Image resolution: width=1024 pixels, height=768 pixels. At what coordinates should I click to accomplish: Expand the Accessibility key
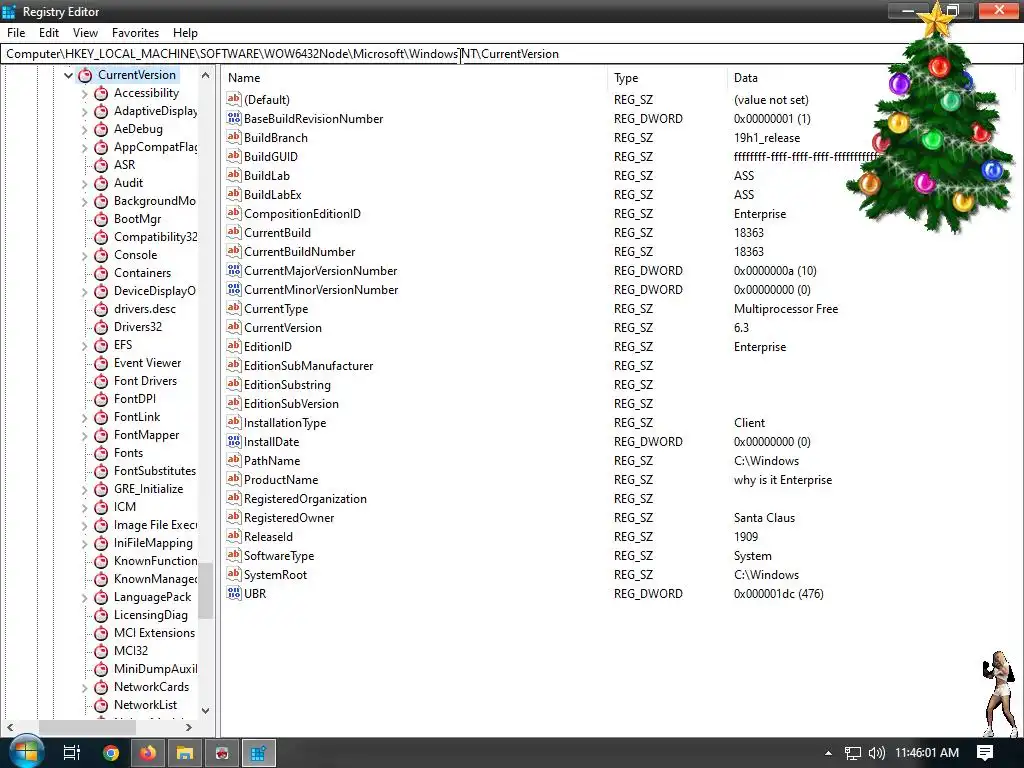[x=84, y=93]
